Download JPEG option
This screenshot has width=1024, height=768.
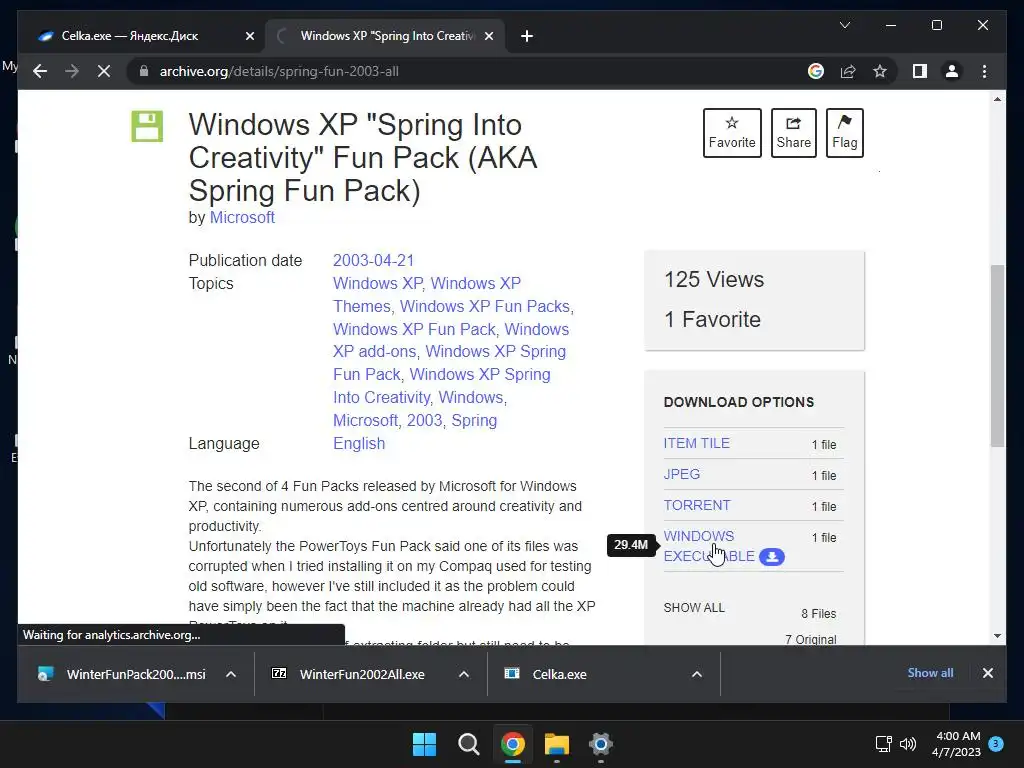pos(682,474)
